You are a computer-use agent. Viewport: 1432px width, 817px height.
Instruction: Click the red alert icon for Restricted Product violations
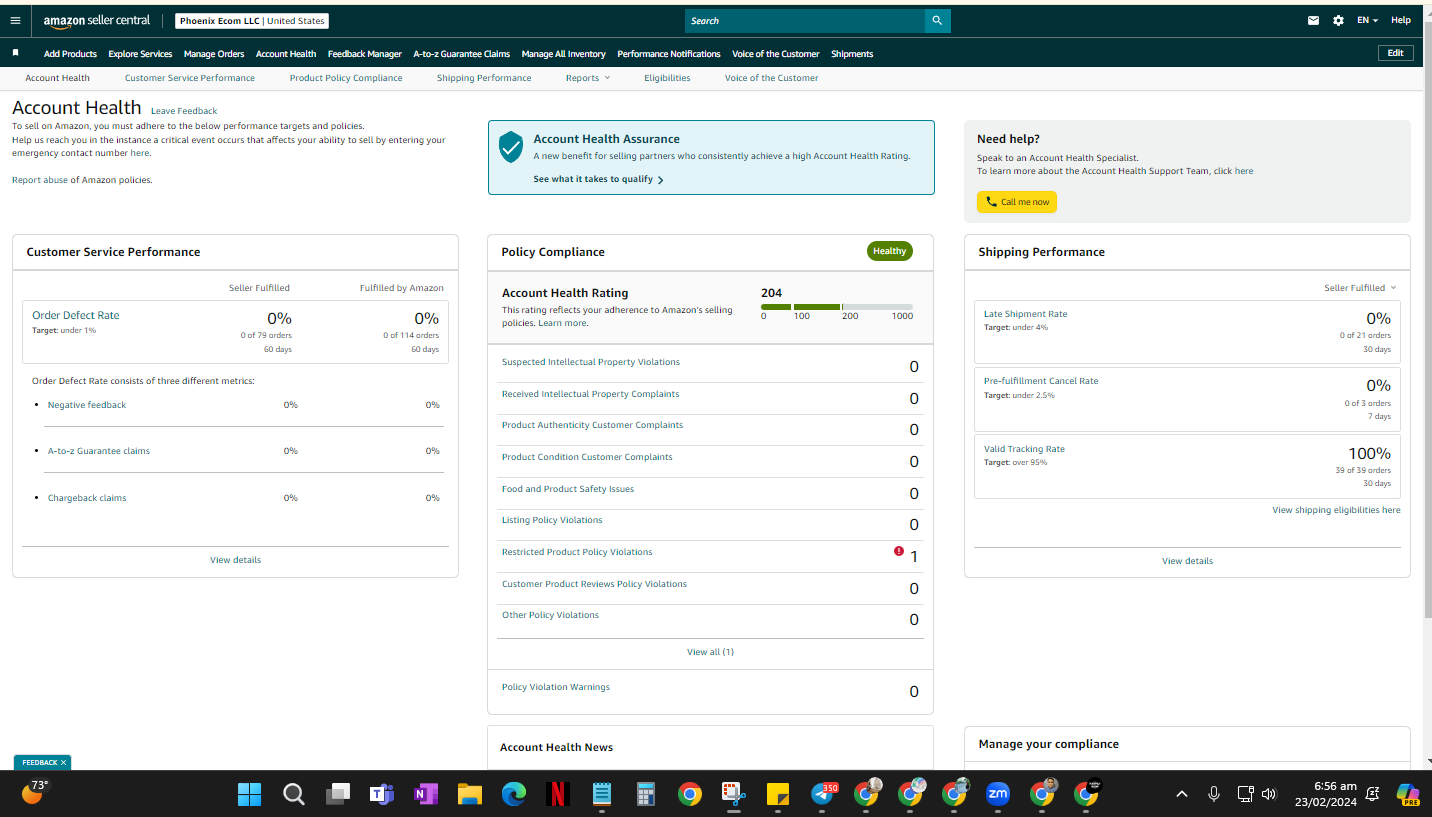[x=899, y=551]
